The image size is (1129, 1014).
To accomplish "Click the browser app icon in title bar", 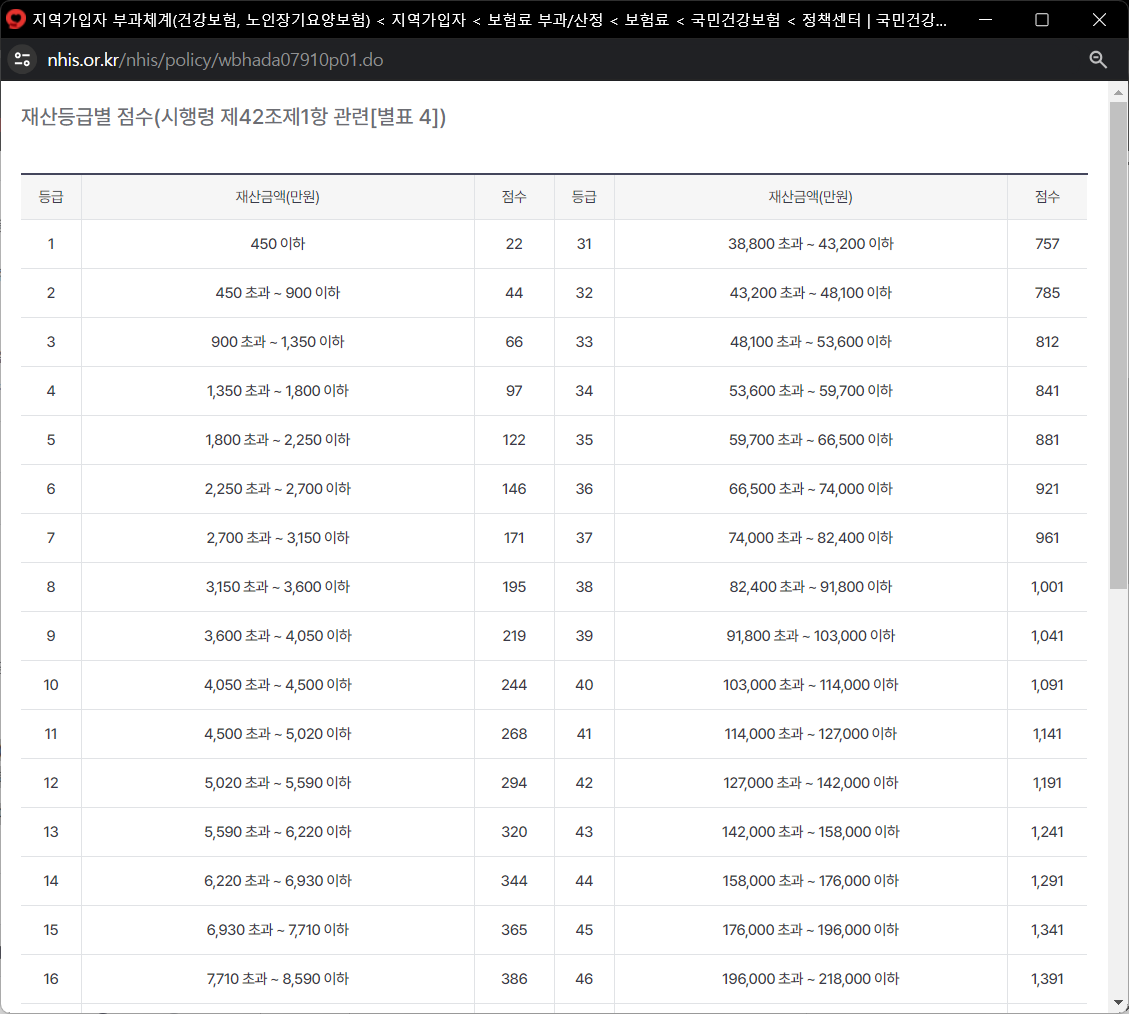I will pos(16,19).
